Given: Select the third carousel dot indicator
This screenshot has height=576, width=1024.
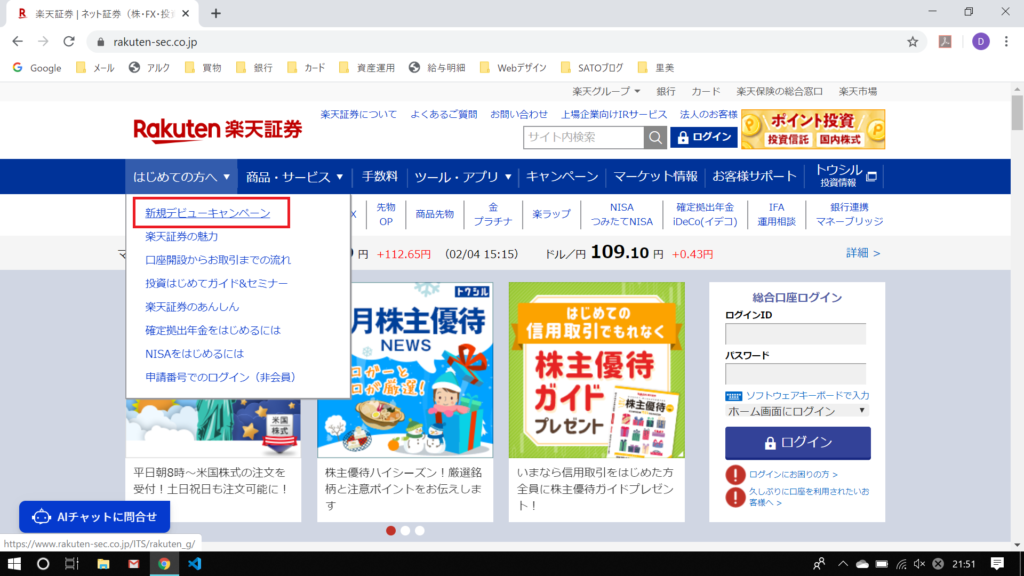Looking at the screenshot, I should coord(420,531).
